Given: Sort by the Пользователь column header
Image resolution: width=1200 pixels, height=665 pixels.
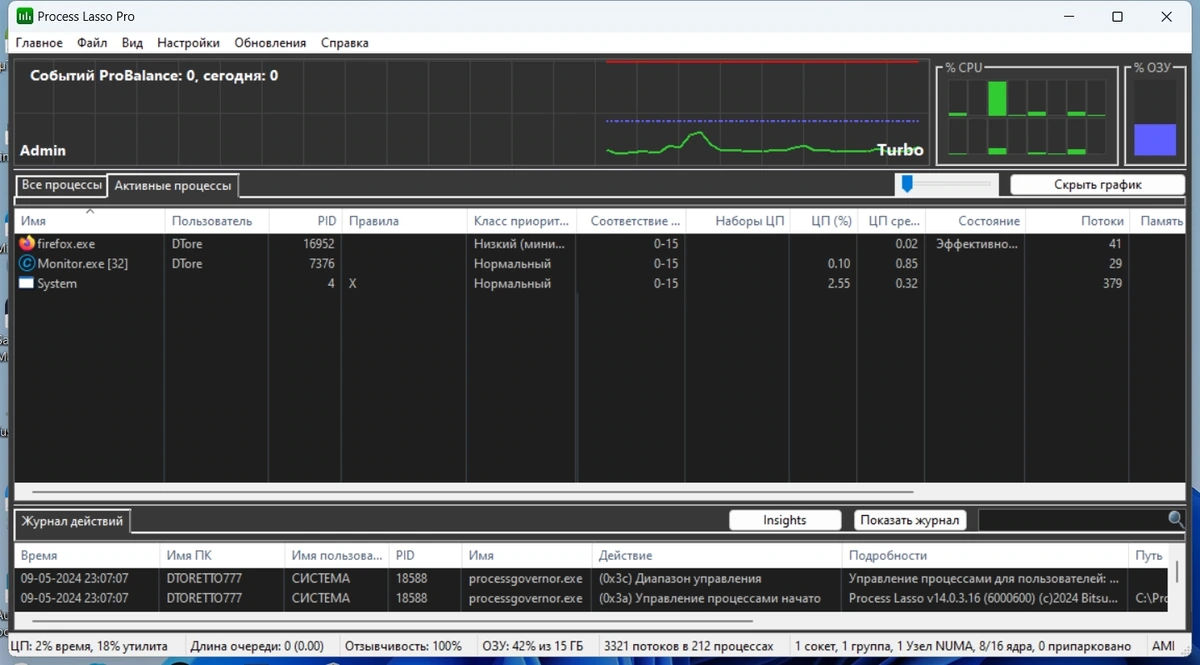Looking at the screenshot, I should click(x=217, y=221).
